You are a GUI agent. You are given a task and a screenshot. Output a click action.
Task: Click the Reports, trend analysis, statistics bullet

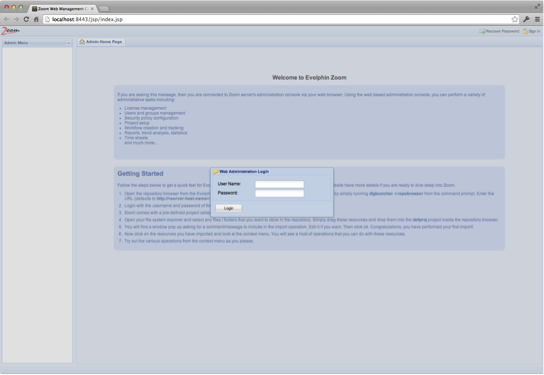click(x=155, y=133)
